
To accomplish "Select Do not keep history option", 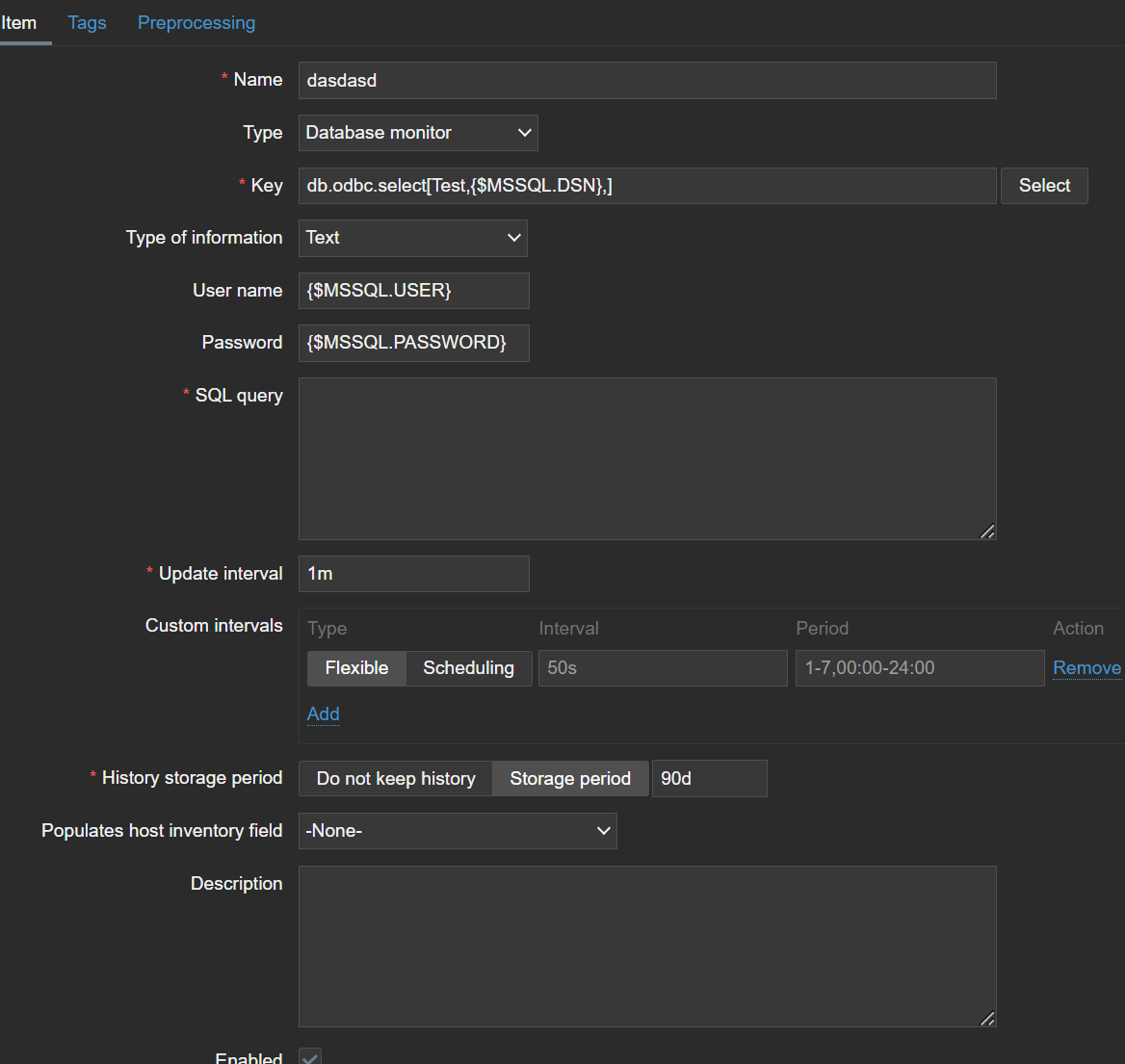I will point(396,779).
